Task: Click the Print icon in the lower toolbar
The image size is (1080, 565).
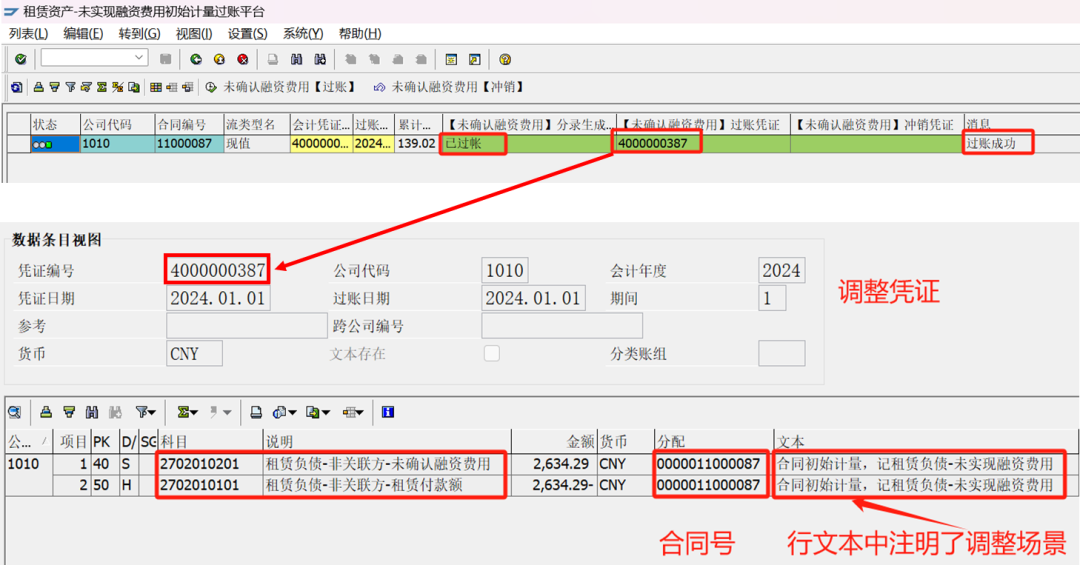Action: (256, 412)
